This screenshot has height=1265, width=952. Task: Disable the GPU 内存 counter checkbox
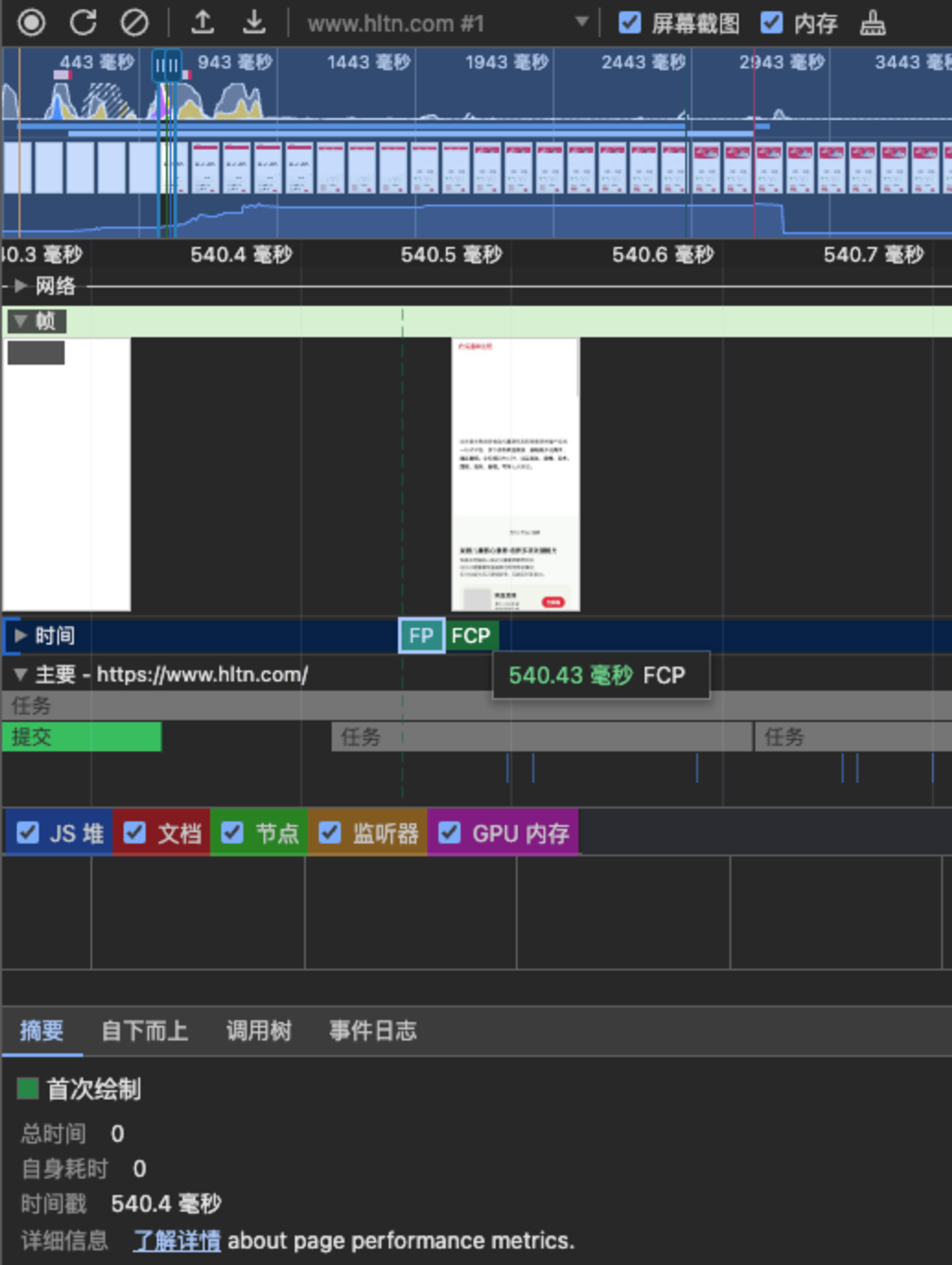pyautogui.click(x=449, y=833)
